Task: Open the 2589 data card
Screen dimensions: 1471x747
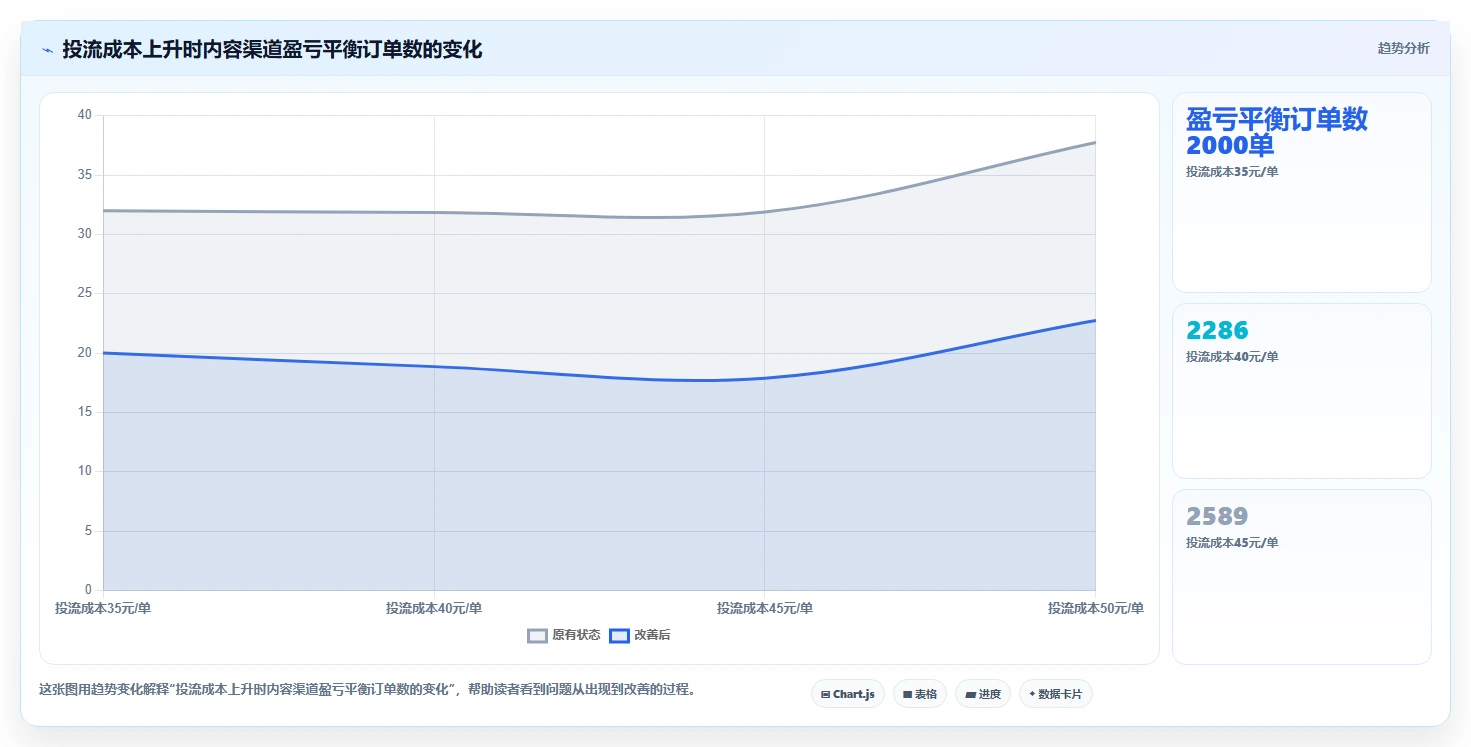Action: pos(1301,577)
